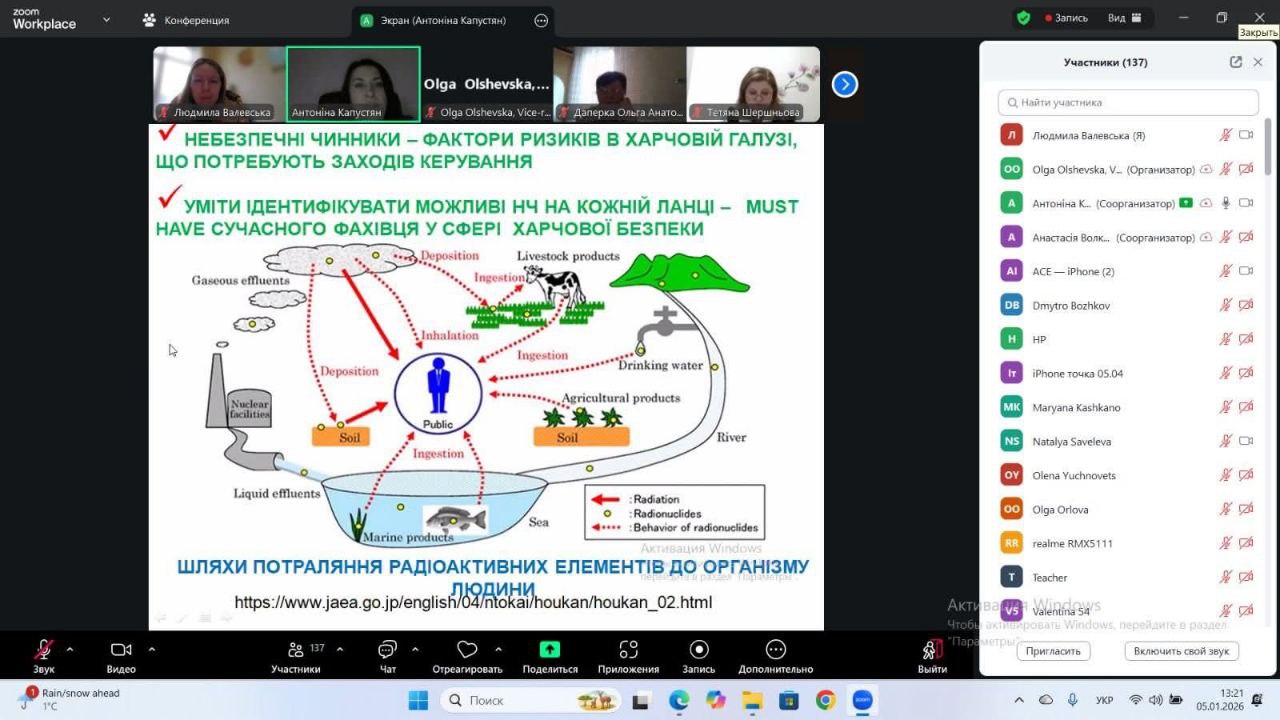Open the Вид view dropdown
The width and height of the screenshot is (1280, 720).
1124,18
